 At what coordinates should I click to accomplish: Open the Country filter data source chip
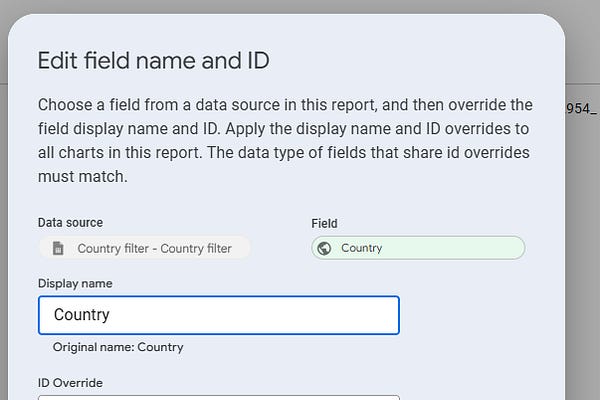click(x=145, y=248)
